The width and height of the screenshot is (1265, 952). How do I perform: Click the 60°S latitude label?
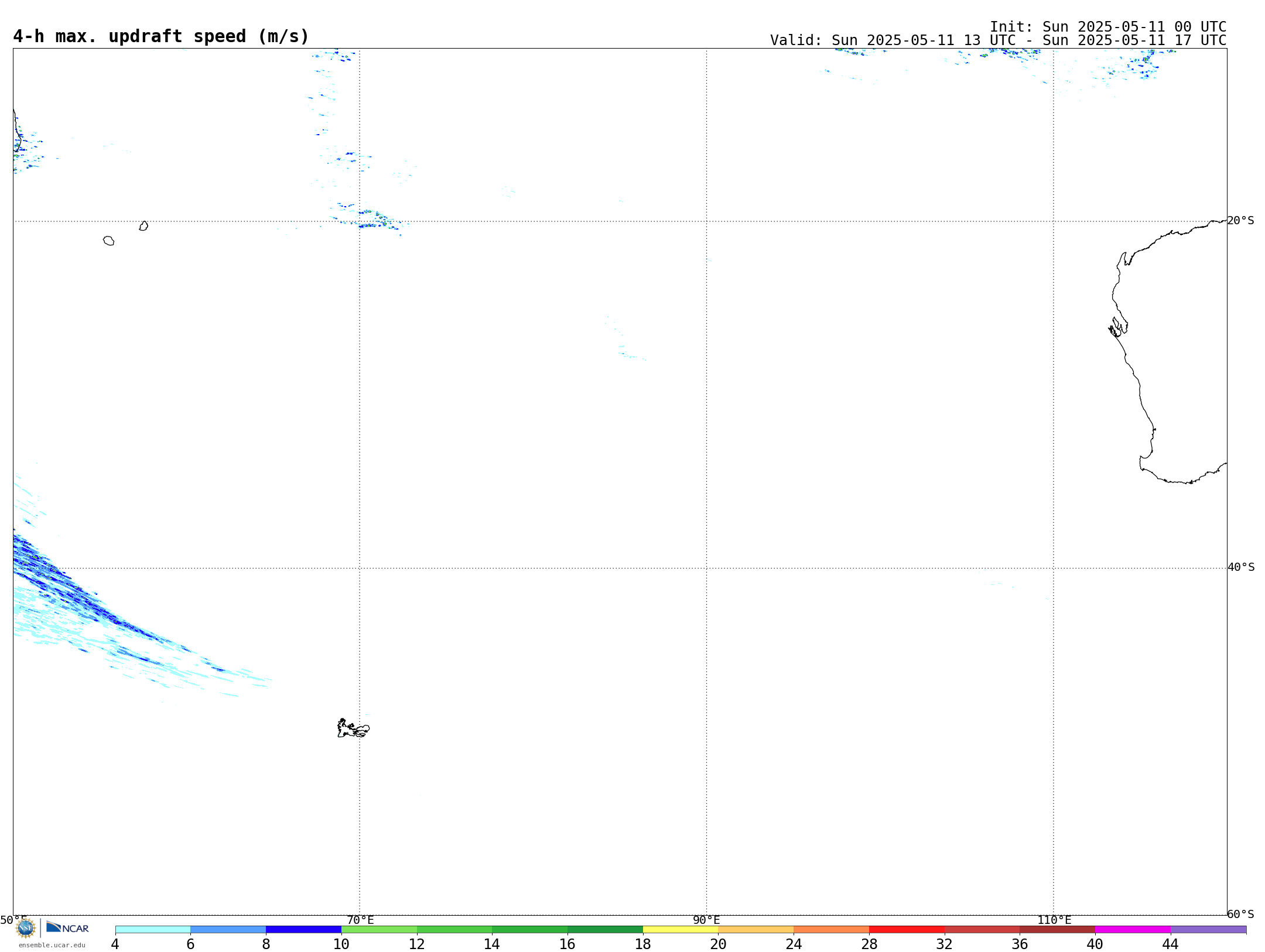pos(1240,914)
